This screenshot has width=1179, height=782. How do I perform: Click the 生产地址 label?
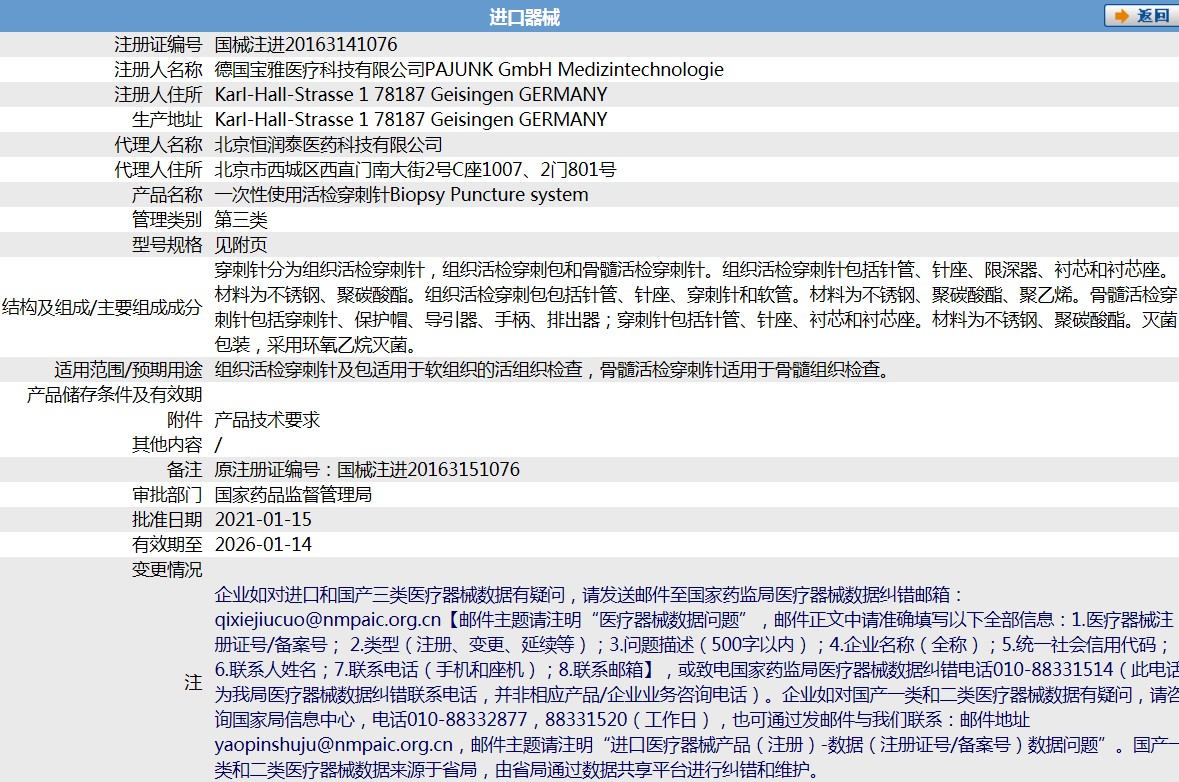click(x=167, y=120)
